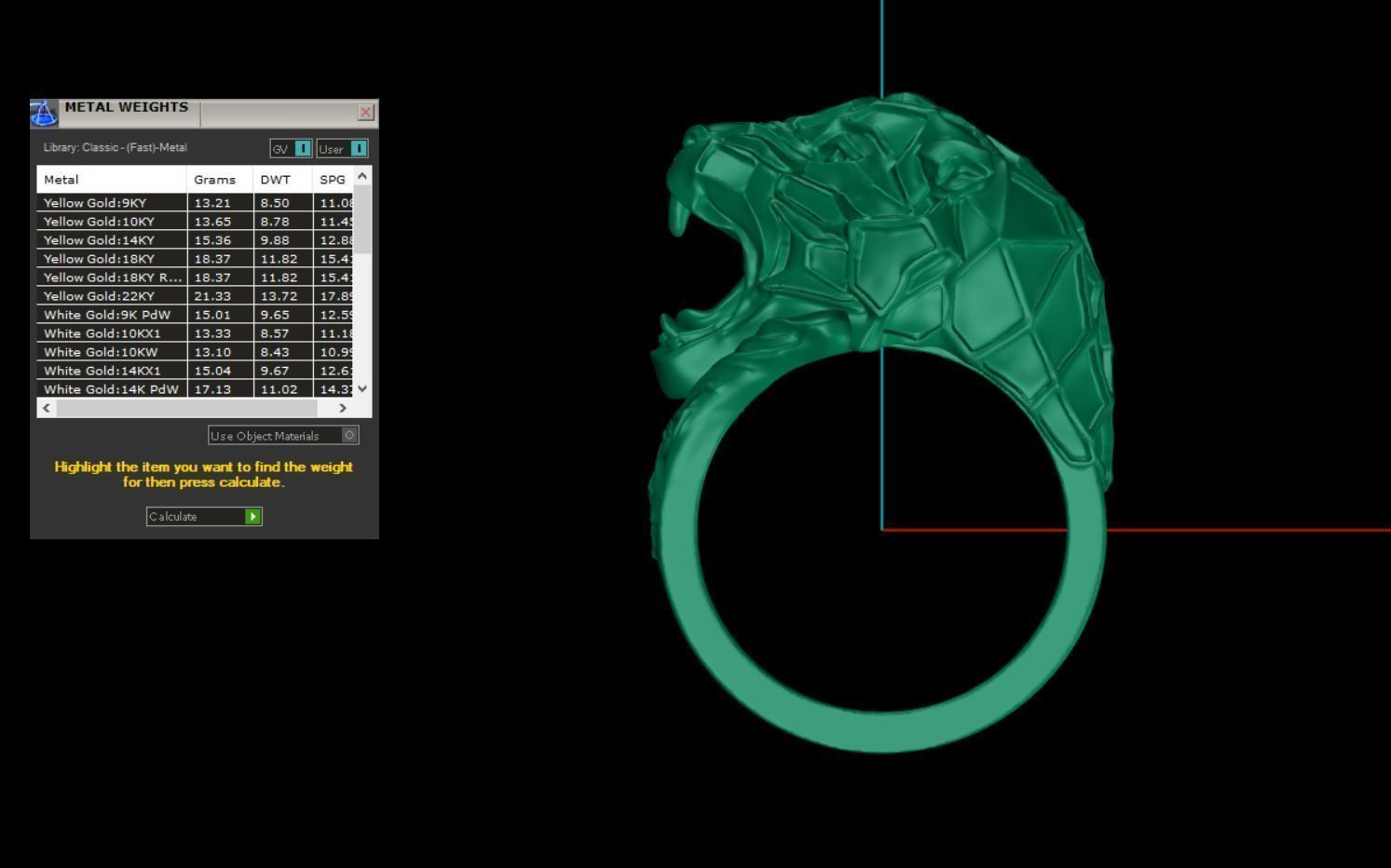Click the horizontal scrollbar thumb under the table
Viewport: 1391px width, 868px height.
click(187, 408)
